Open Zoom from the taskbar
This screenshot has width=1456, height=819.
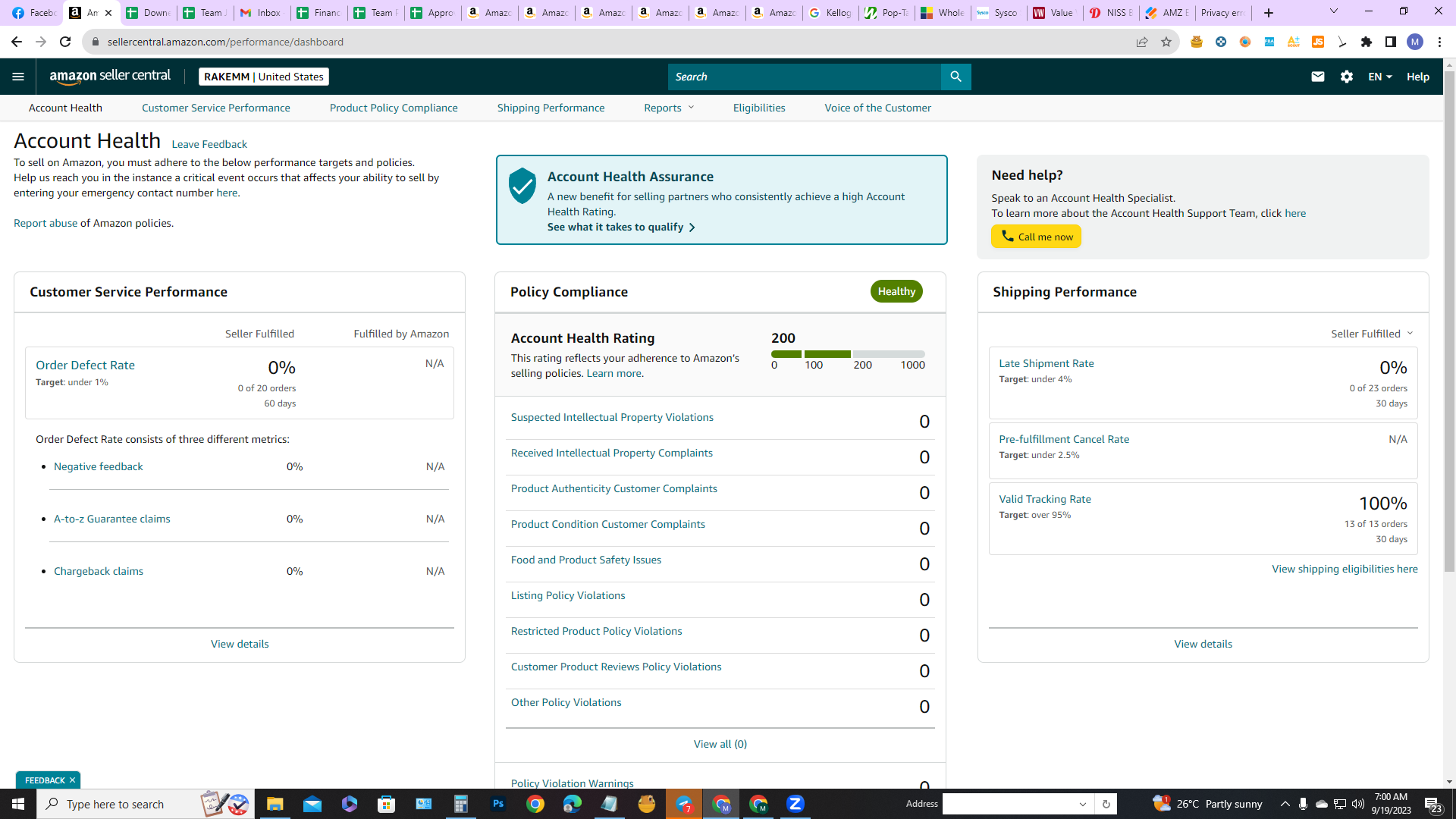tap(795, 804)
